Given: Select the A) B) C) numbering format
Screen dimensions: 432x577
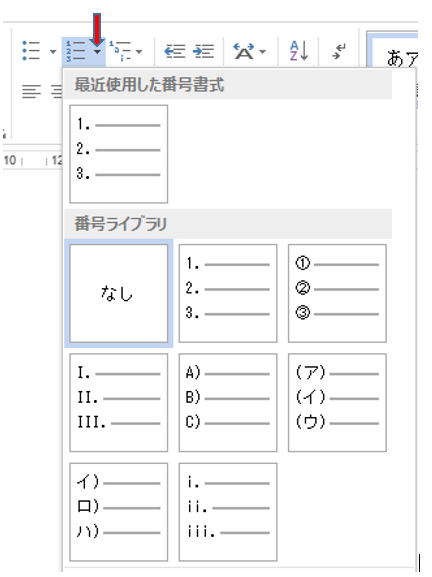Looking at the screenshot, I should (228, 403).
